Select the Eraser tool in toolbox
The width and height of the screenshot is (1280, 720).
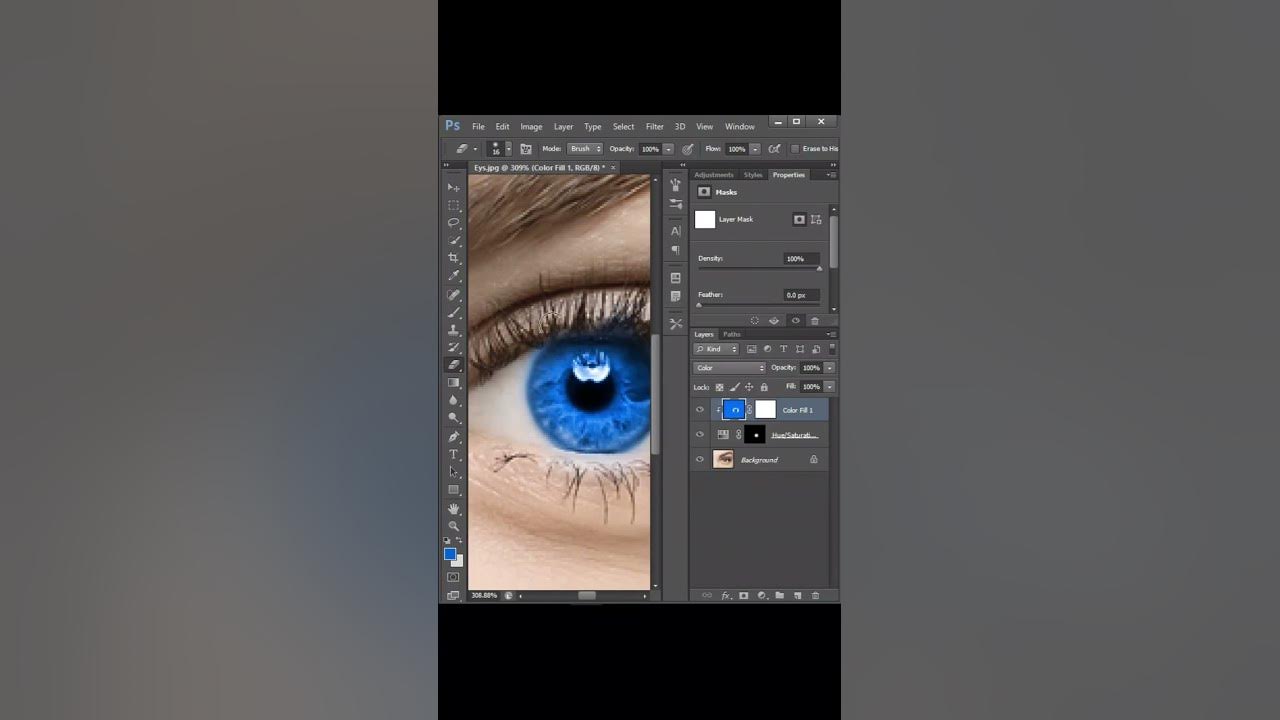pyautogui.click(x=453, y=365)
